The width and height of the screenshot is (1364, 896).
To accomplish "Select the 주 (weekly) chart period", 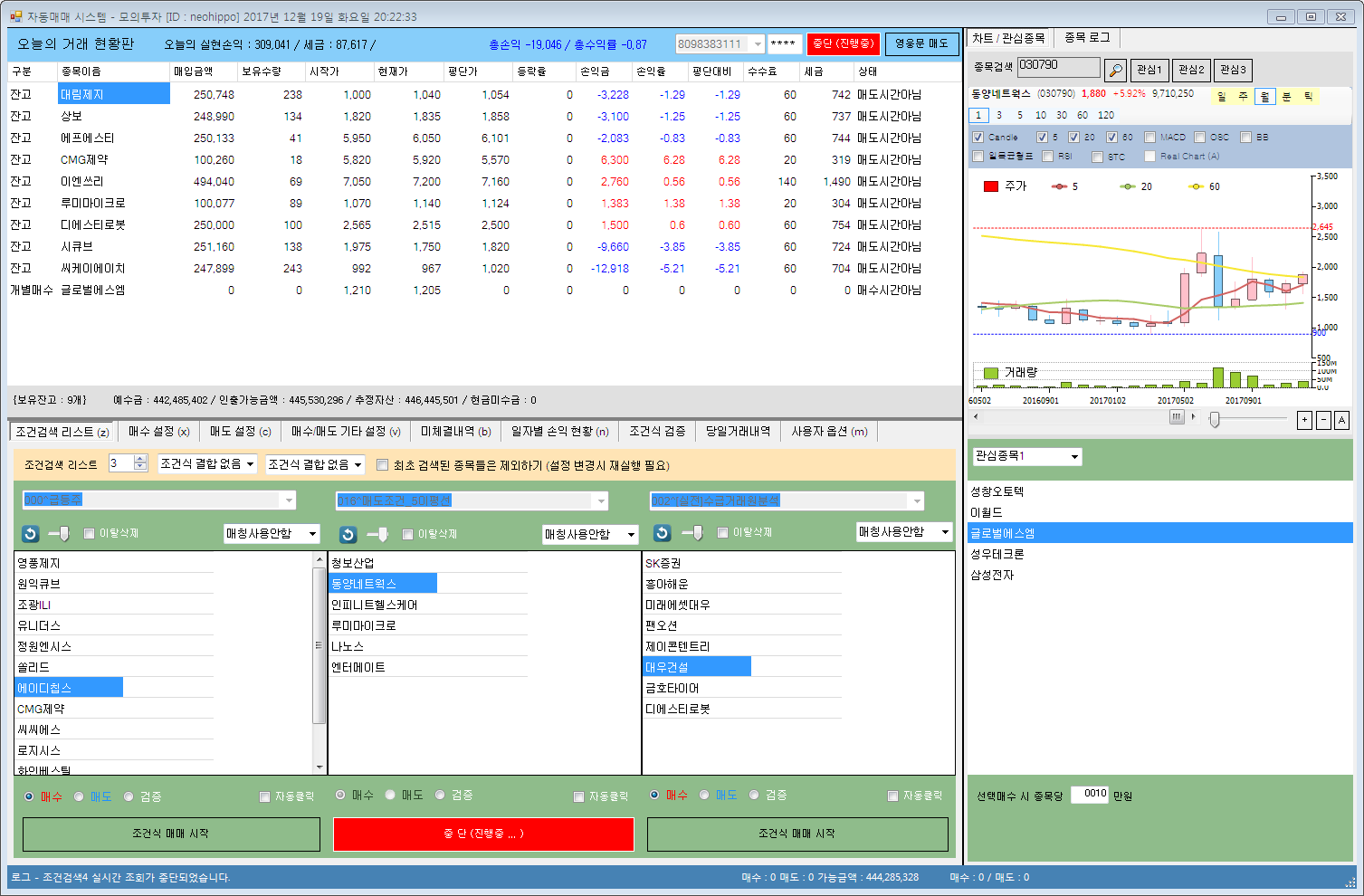I will (x=1243, y=96).
